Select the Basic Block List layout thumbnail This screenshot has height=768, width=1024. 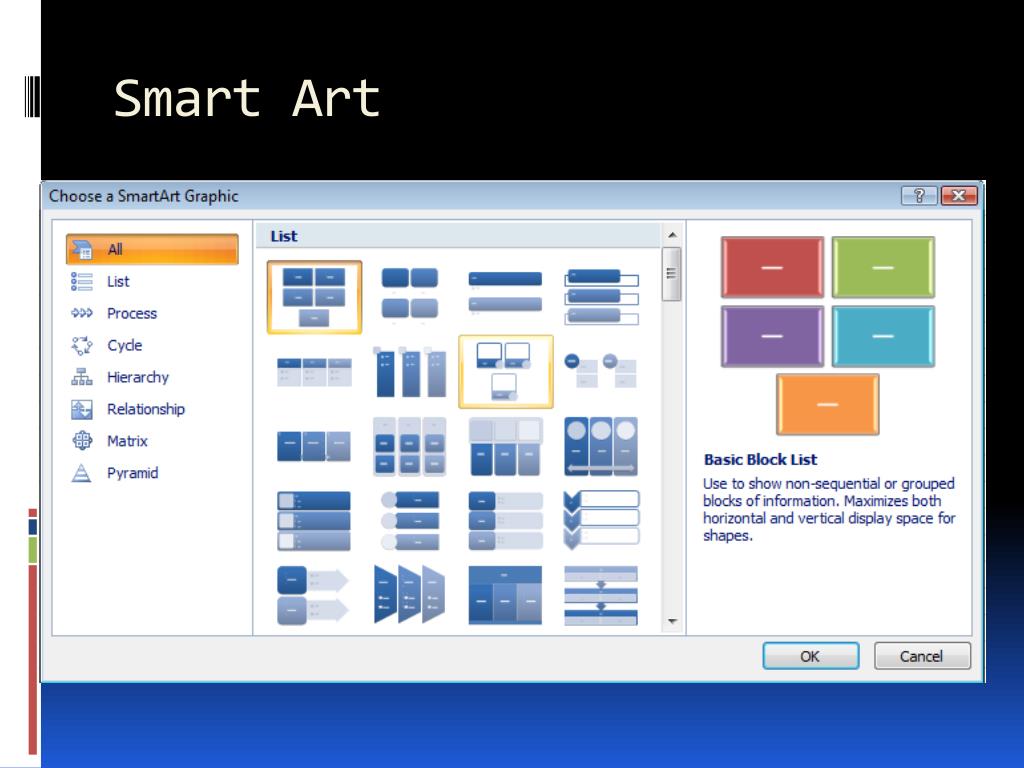(314, 297)
